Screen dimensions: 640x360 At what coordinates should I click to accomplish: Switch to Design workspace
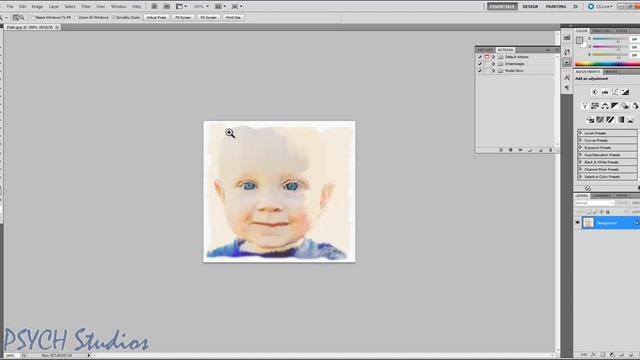point(530,7)
